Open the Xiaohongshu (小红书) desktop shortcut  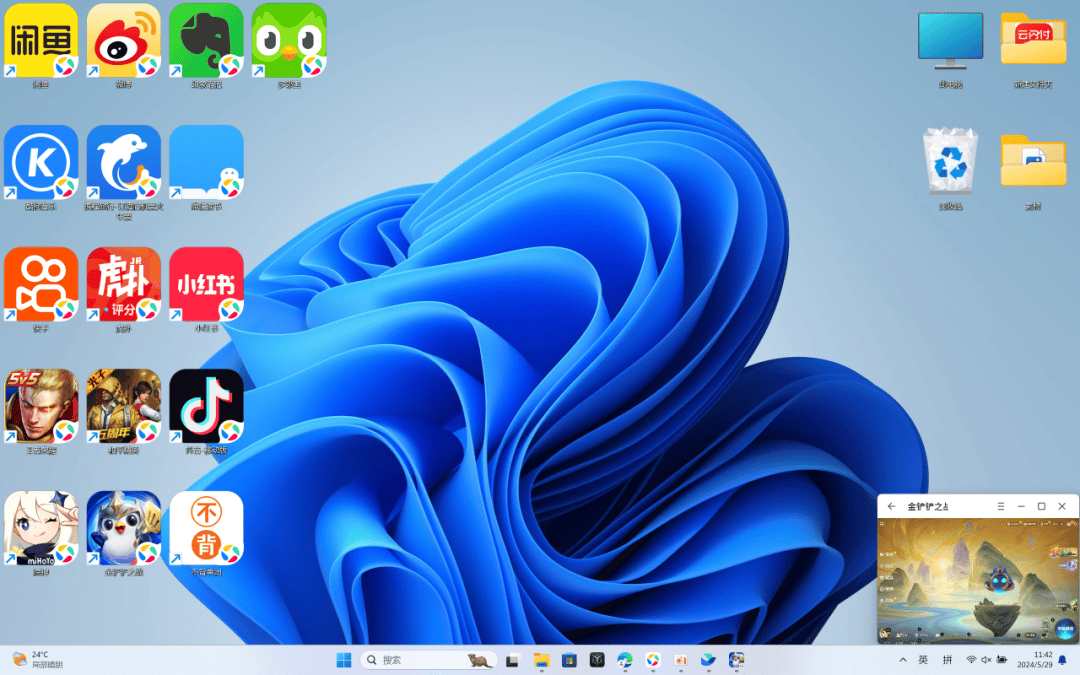click(x=206, y=284)
